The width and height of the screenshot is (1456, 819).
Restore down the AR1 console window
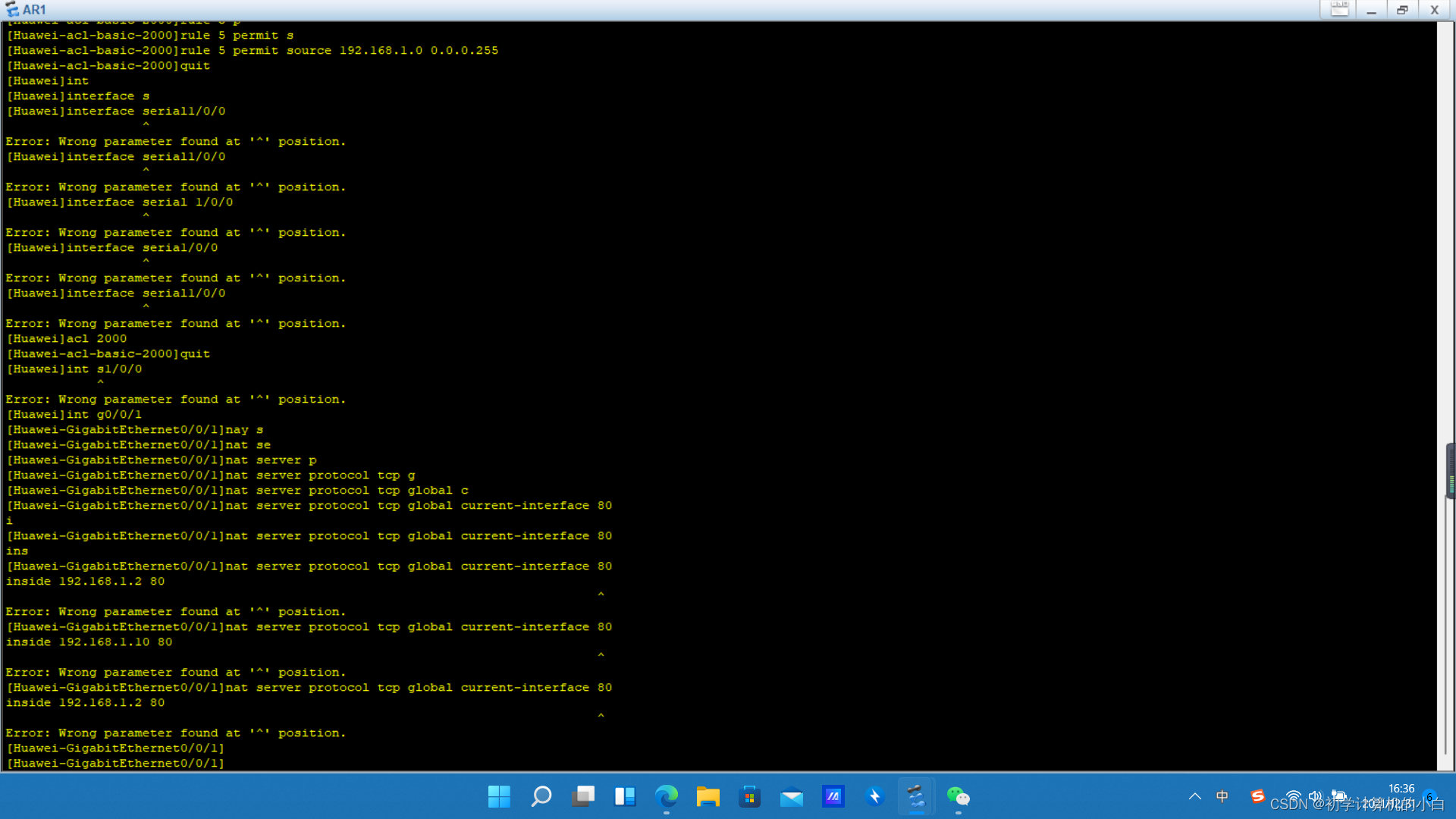tap(1402, 9)
